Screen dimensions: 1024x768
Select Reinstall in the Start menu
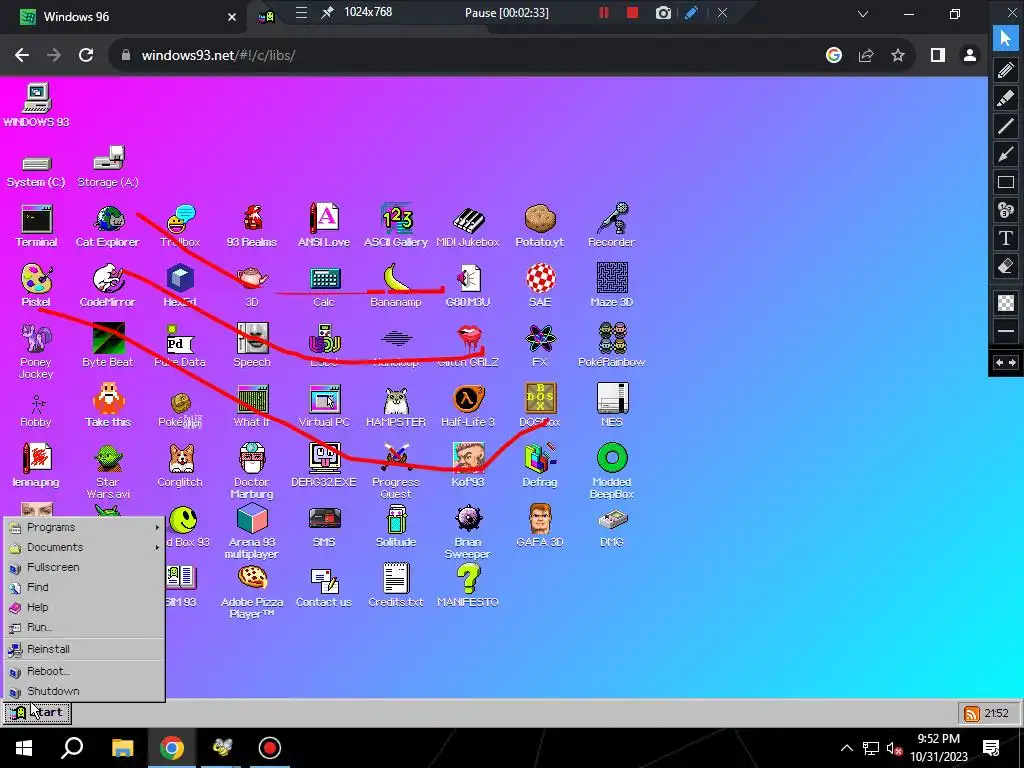coord(84,649)
